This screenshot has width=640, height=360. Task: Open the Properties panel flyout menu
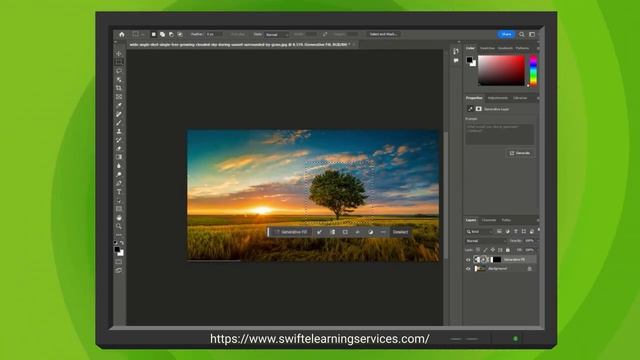538,98
